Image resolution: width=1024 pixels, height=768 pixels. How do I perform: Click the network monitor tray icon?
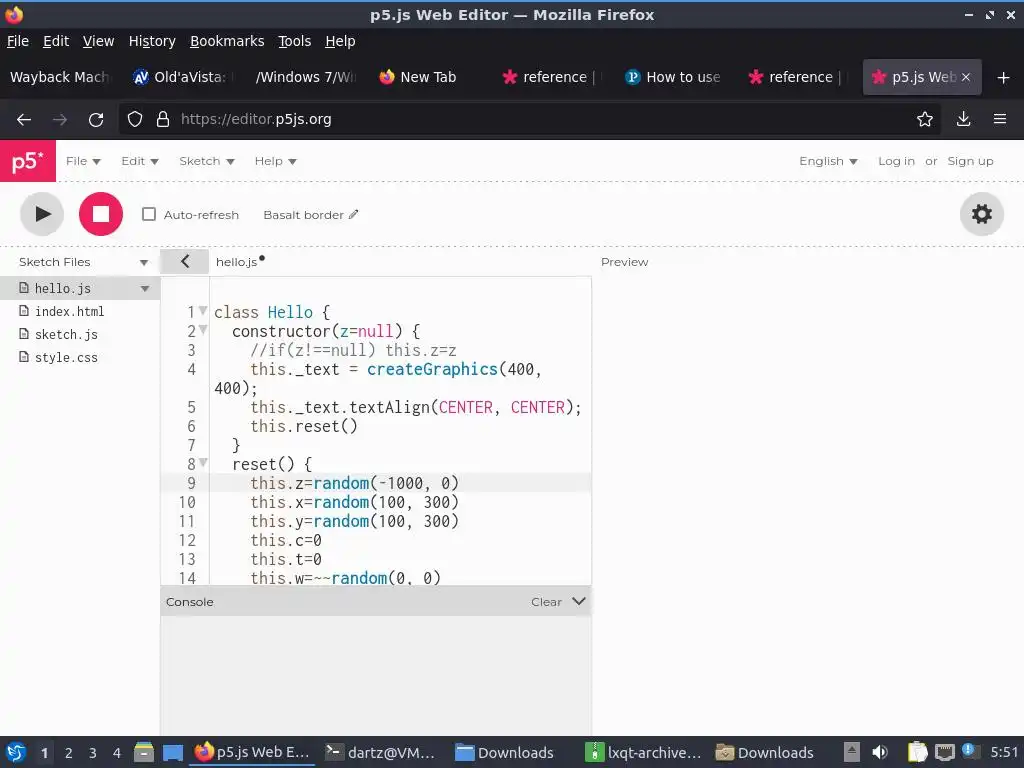[945, 752]
